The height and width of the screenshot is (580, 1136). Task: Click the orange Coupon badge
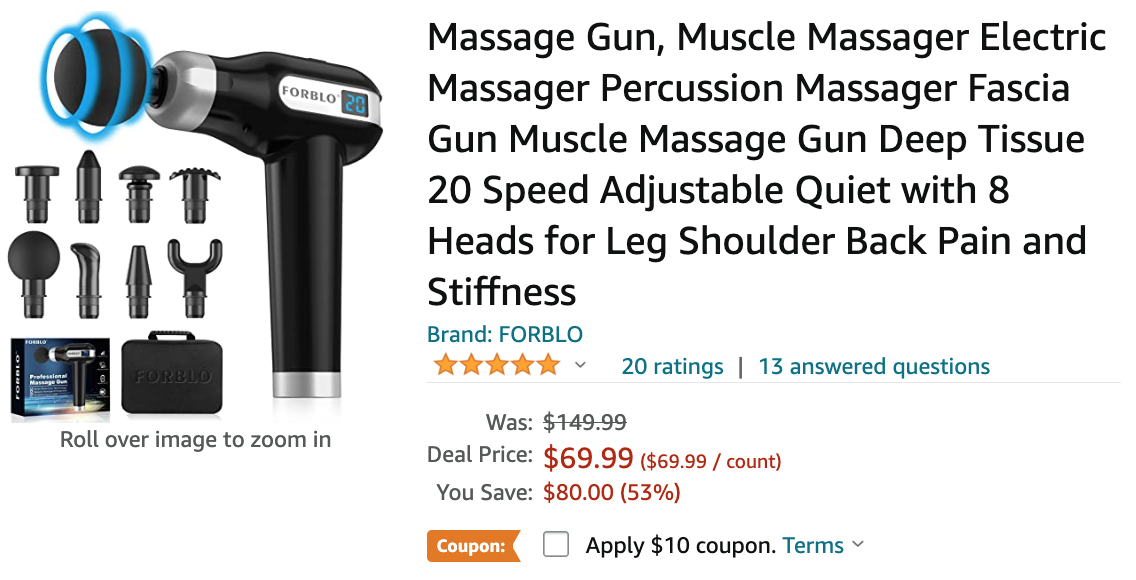(x=473, y=546)
